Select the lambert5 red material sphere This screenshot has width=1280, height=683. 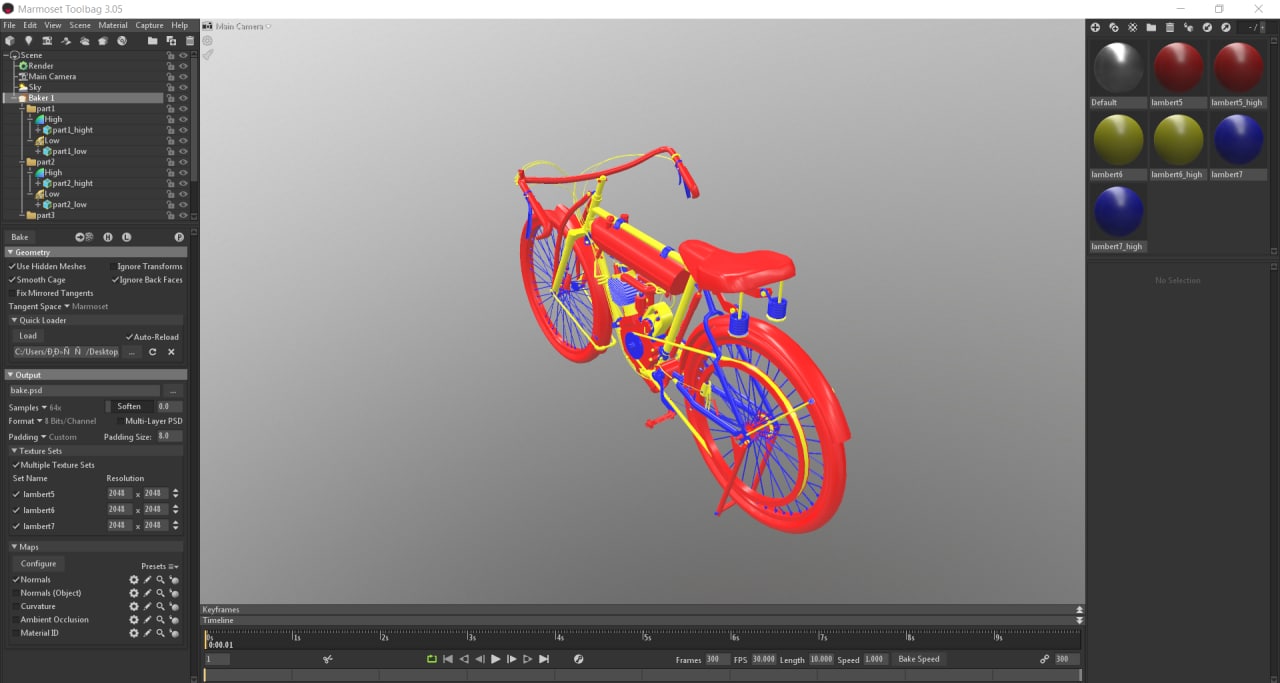click(1178, 68)
